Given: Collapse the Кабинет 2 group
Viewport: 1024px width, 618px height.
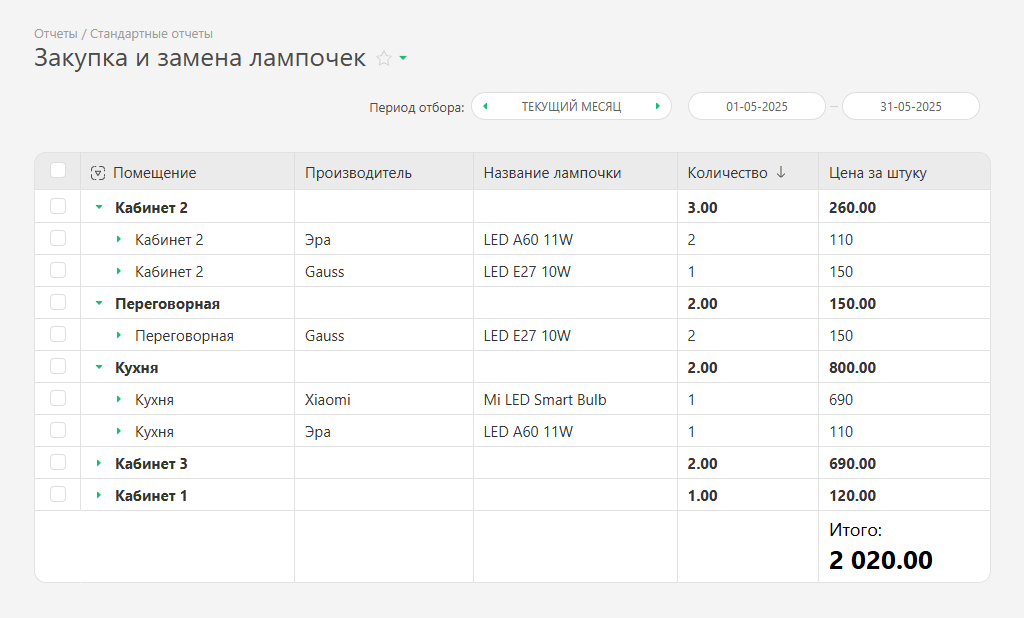Looking at the screenshot, I should [98, 208].
